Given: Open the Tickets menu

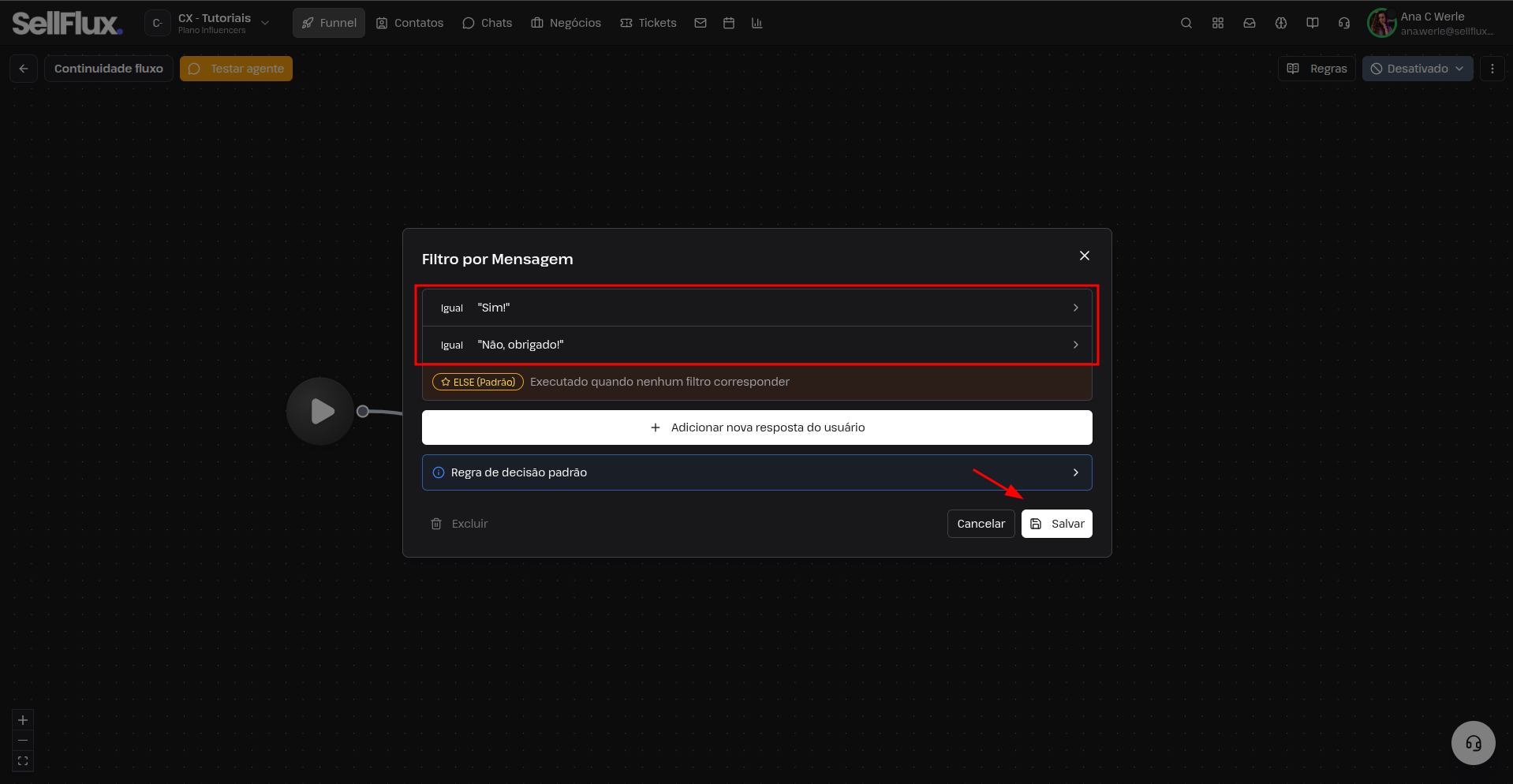Looking at the screenshot, I should 648,23.
